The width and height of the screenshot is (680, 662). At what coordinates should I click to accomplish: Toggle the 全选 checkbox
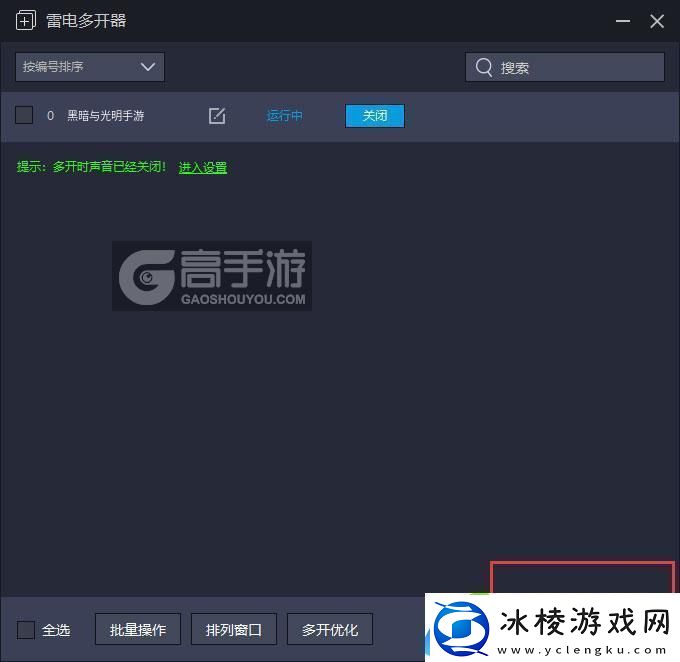(x=26, y=629)
